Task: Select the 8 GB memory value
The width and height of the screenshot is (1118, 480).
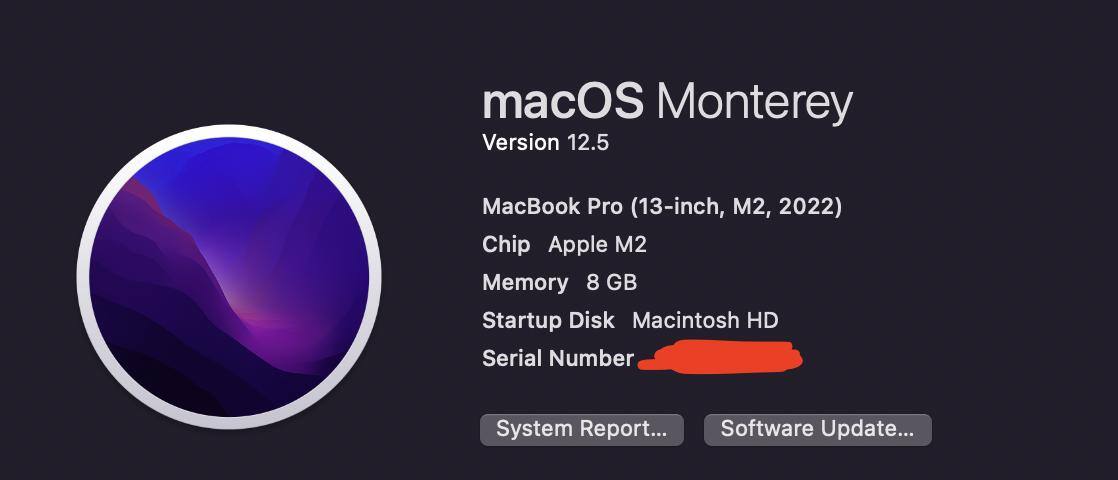Action: click(611, 283)
